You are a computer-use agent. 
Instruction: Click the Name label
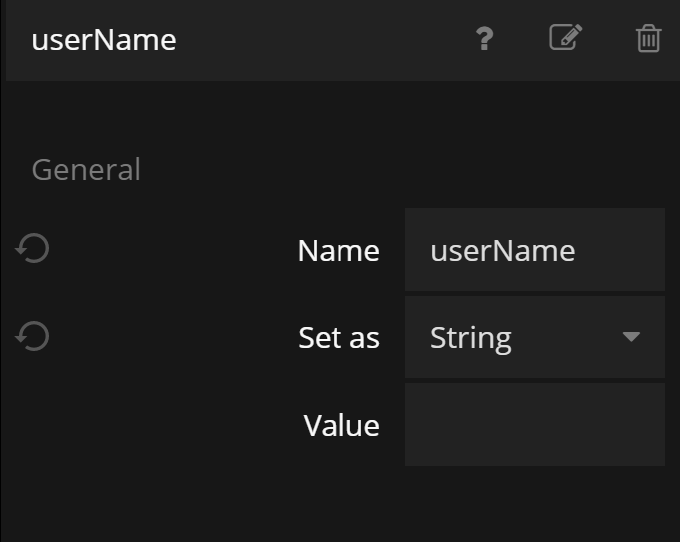click(x=338, y=250)
